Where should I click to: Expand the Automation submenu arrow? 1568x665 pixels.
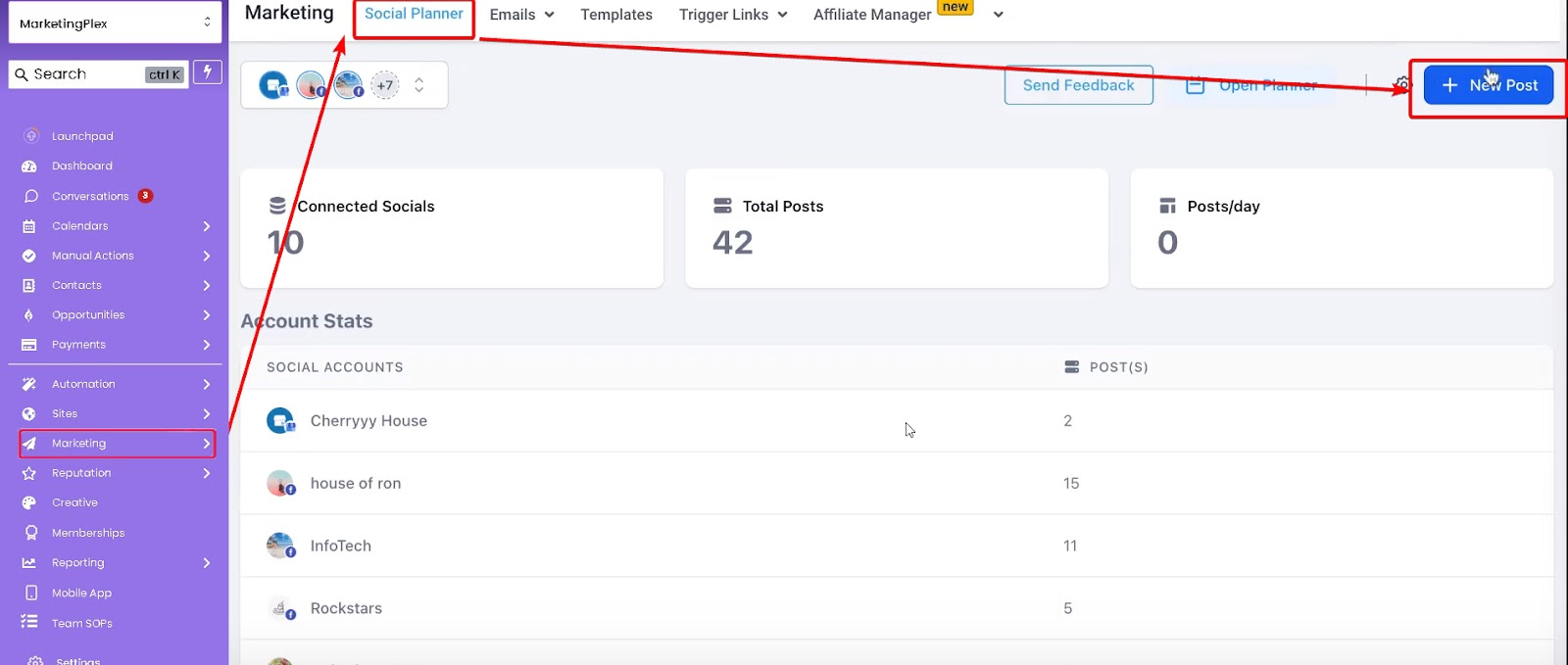[206, 384]
